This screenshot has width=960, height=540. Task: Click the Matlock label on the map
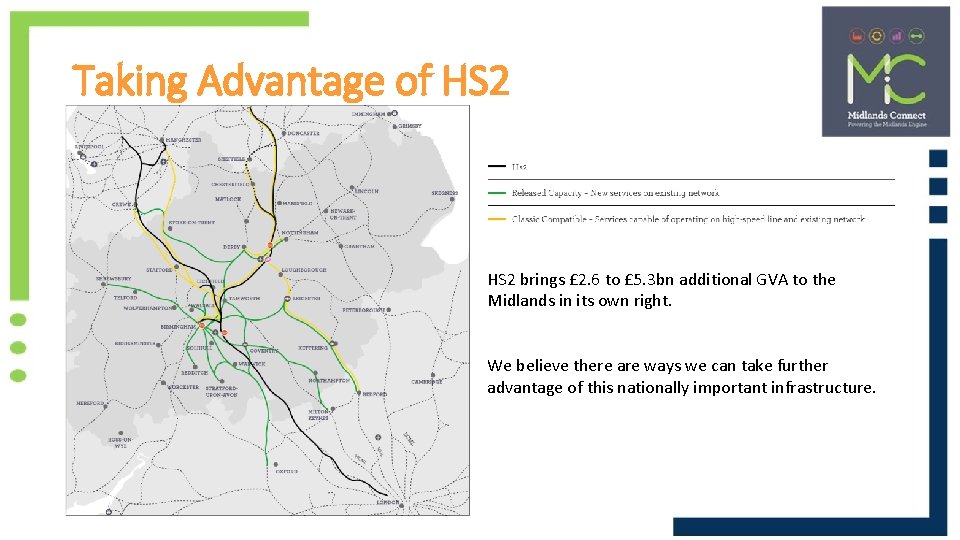(228, 199)
